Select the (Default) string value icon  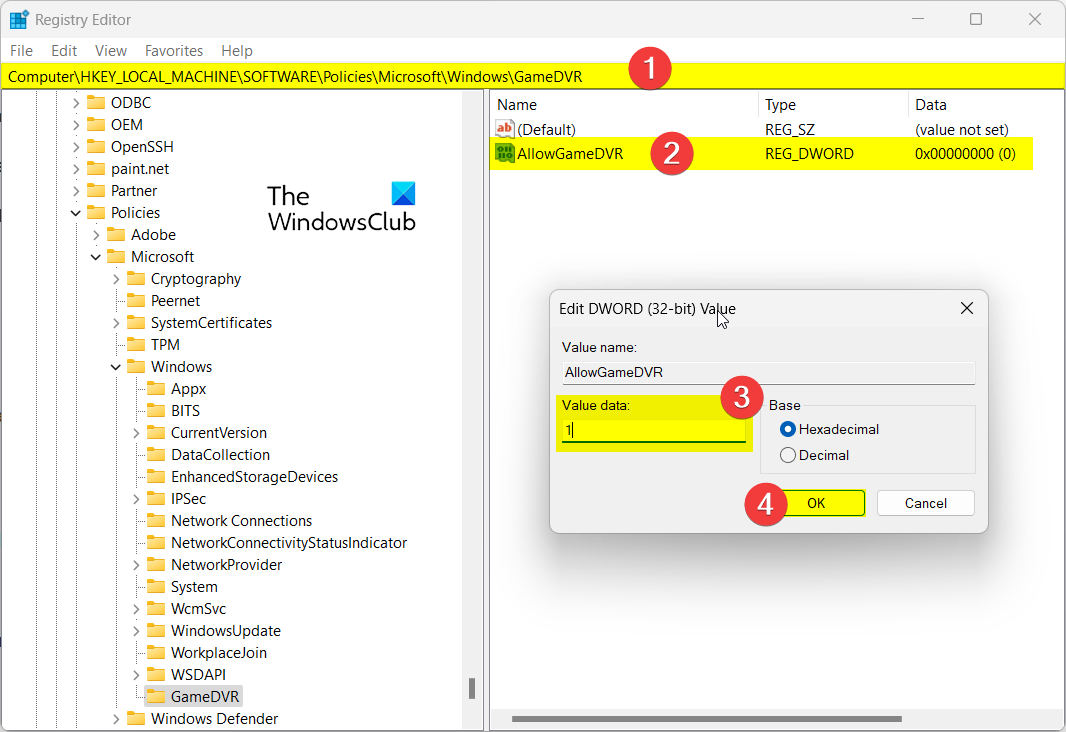[x=504, y=128]
